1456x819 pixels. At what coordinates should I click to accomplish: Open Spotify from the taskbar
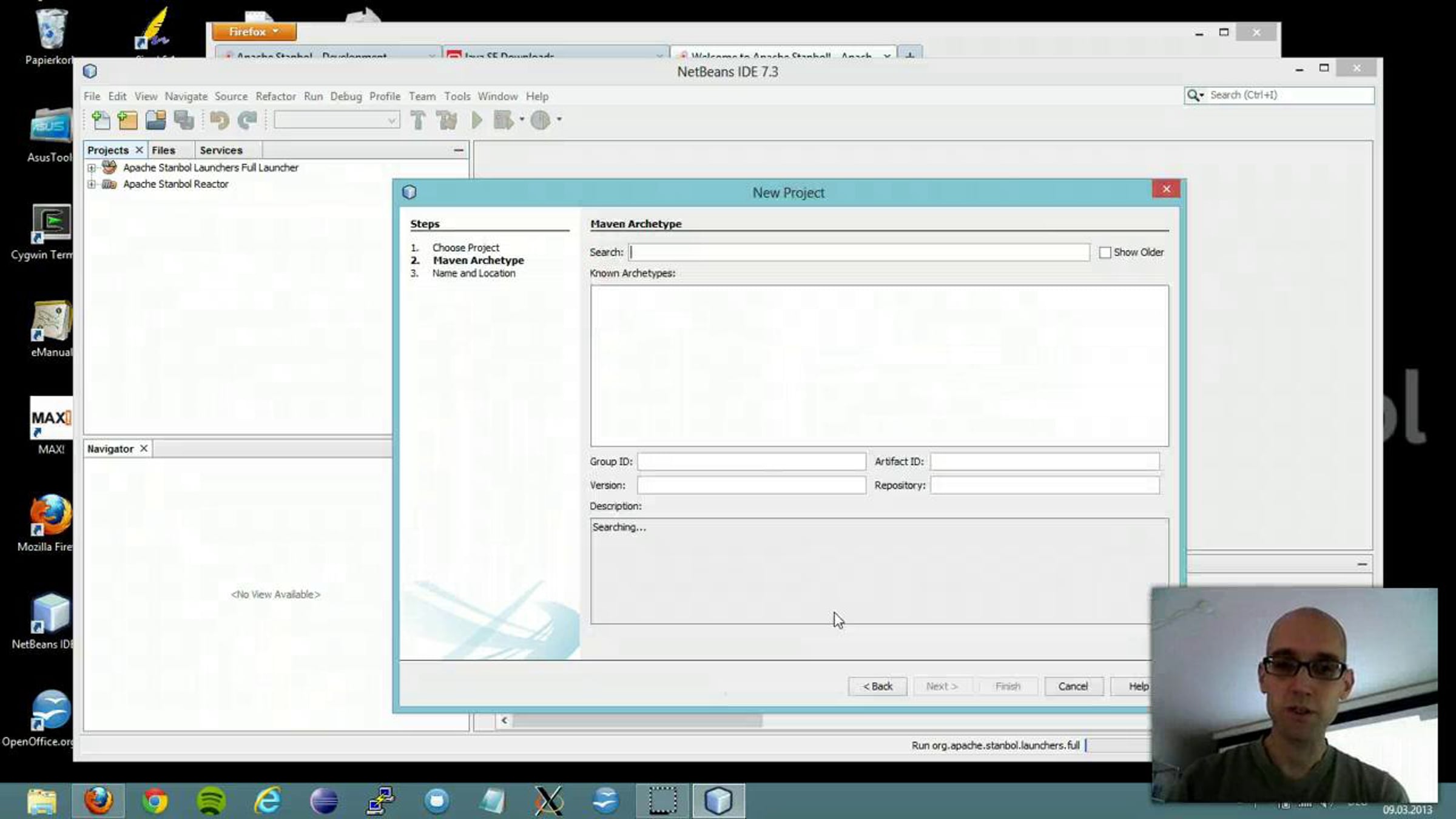[x=211, y=801]
